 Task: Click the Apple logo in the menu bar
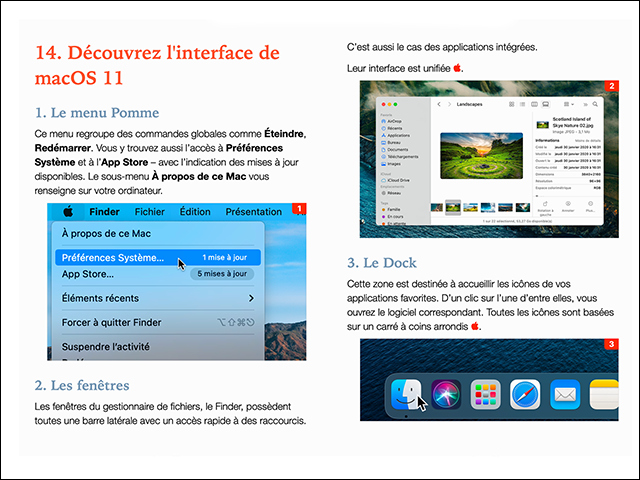click(68, 212)
